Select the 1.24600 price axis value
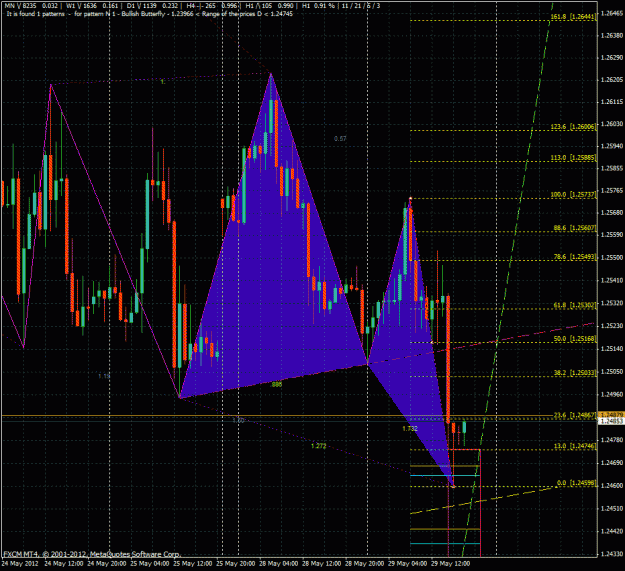The height and width of the screenshot is (571, 625). coord(611,486)
